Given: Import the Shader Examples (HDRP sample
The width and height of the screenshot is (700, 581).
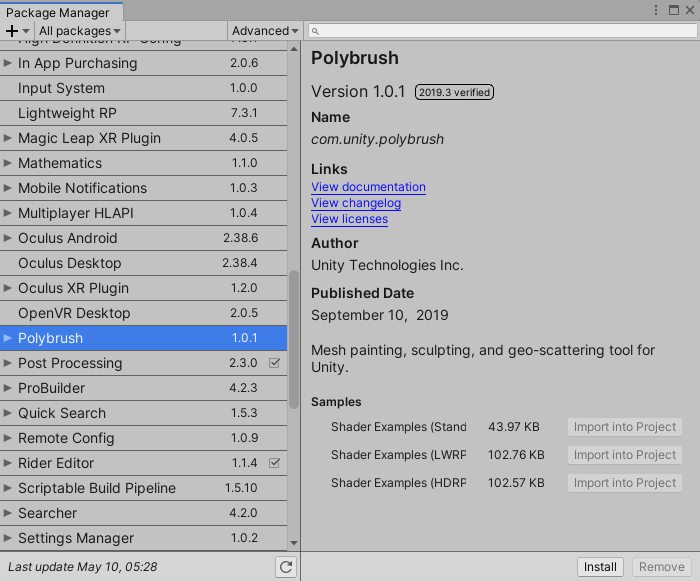Looking at the screenshot, I should click(625, 483).
